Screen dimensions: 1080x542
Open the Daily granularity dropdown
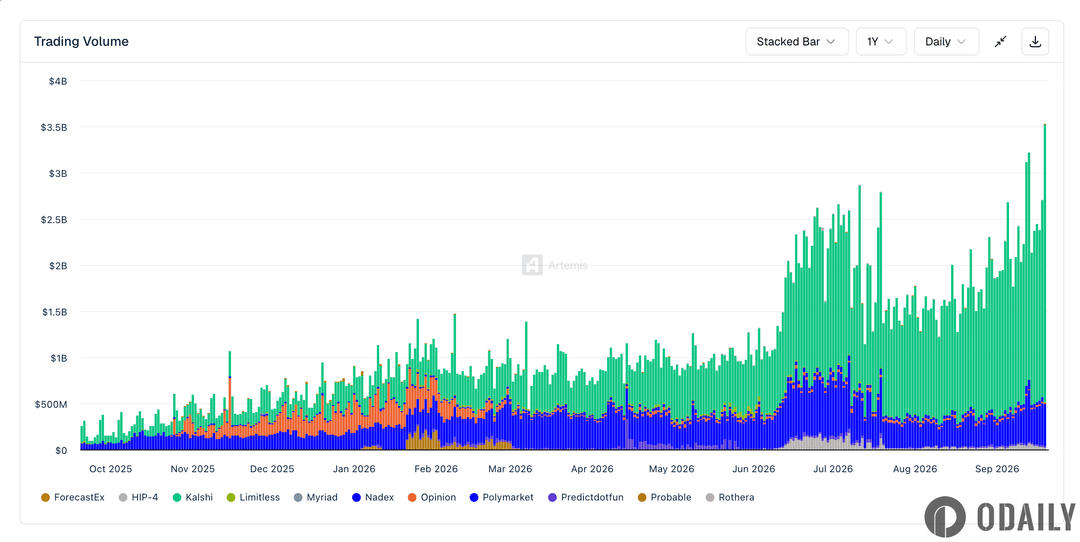[x=946, y=41]
